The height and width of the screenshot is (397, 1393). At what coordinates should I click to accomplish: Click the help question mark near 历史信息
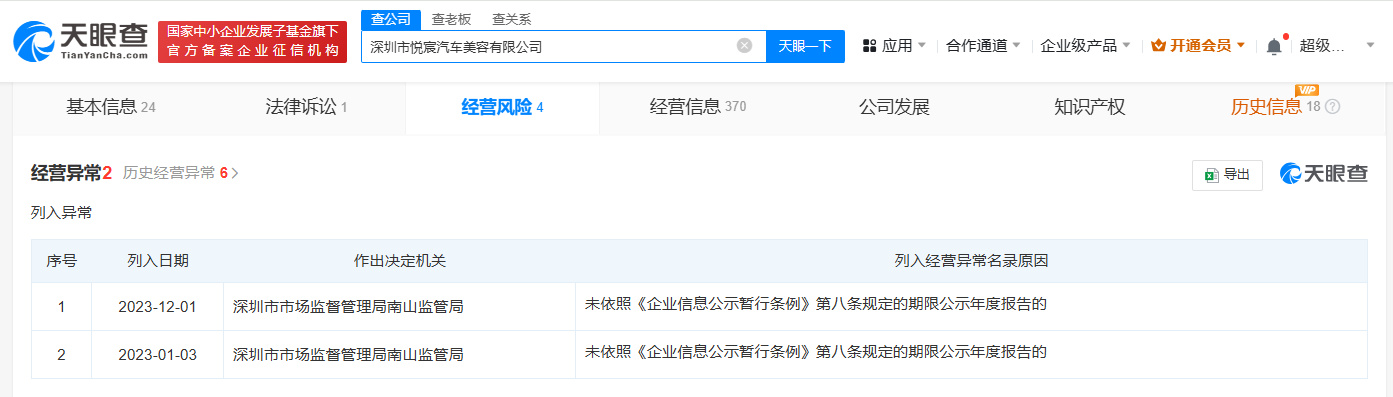coord(1332,107)
